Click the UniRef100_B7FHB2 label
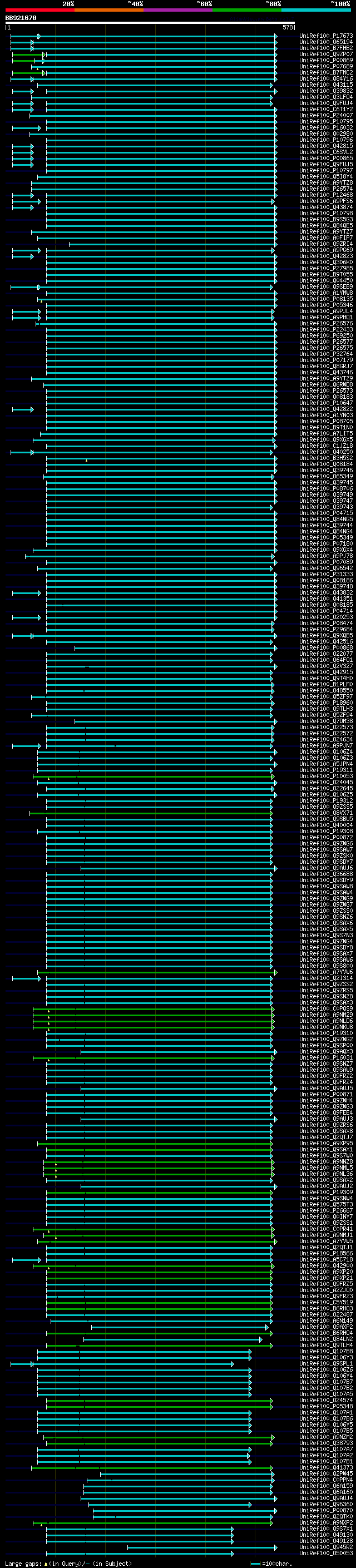Viewport: 356px width, 1568px height. 325,48
